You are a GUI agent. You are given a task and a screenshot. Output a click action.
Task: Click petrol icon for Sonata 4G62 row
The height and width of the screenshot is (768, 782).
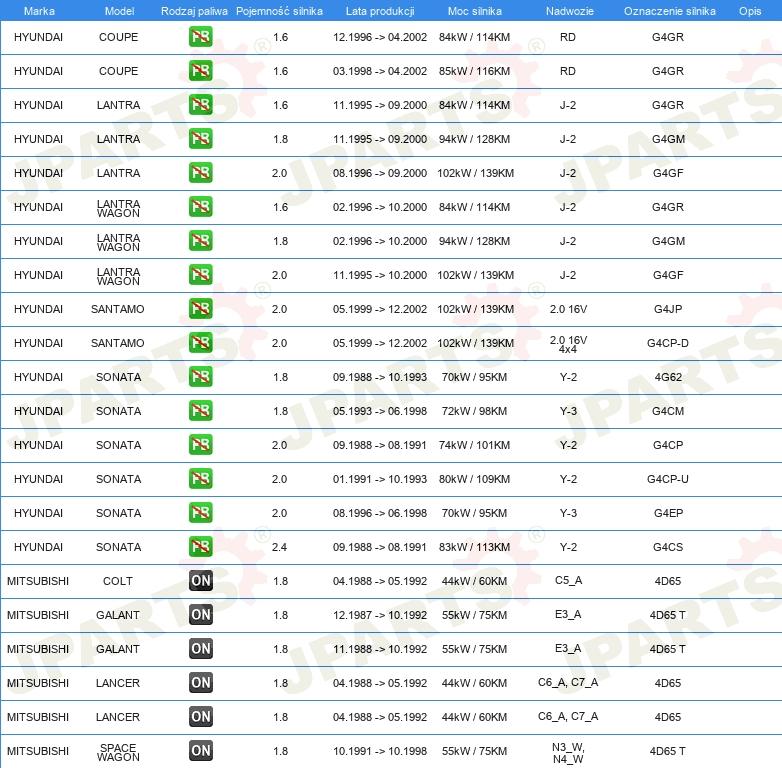tap(200, 377)
